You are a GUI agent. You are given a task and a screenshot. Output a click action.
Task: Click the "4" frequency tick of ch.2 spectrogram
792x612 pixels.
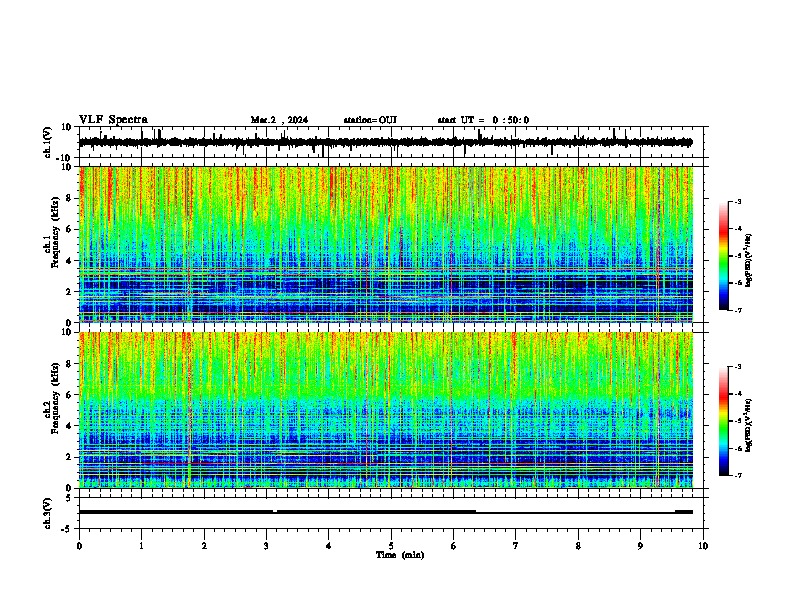pyautogui.click(x=70, y=426)
